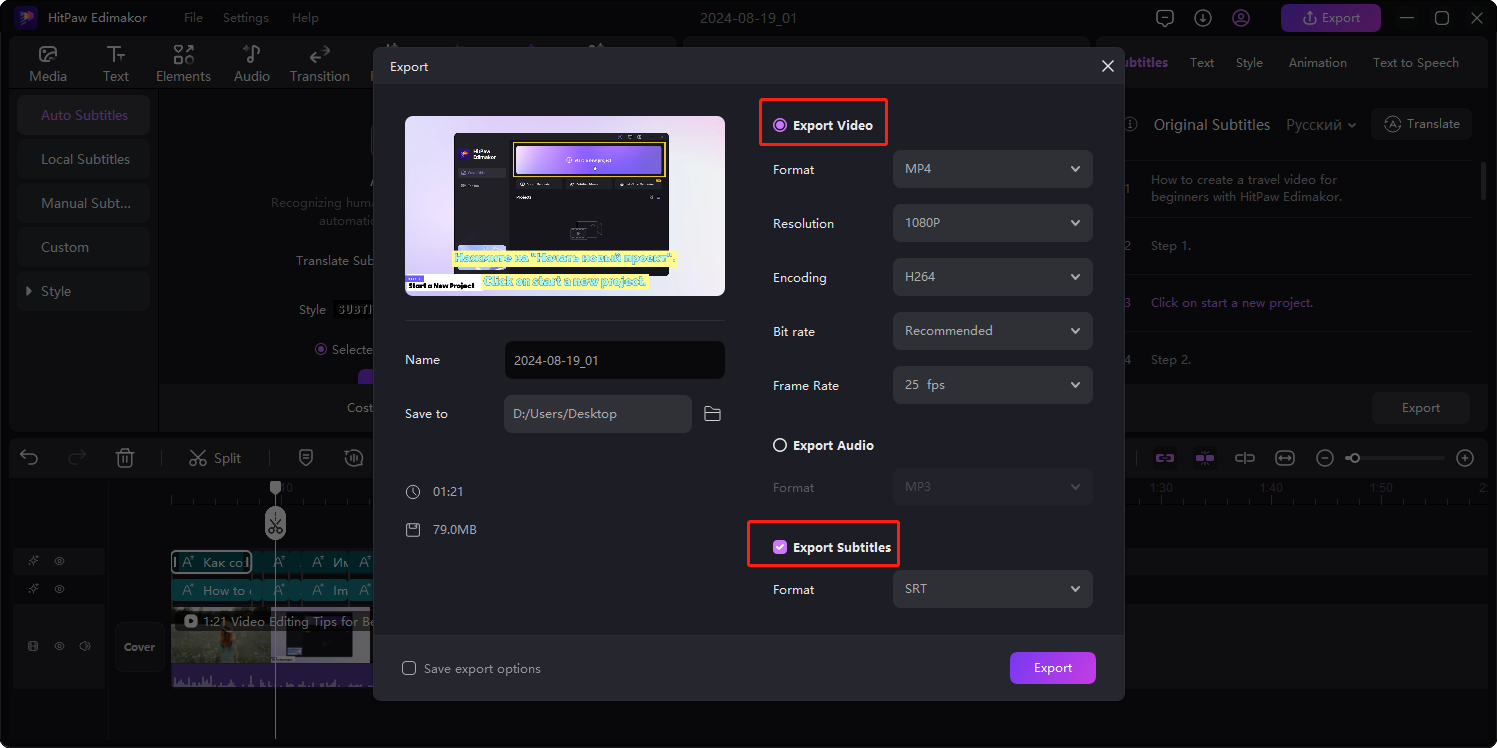This screenshot has width=1497, height=748.
Task: Click the purple Export button in dialog
Action: (x=1053, y=668)
